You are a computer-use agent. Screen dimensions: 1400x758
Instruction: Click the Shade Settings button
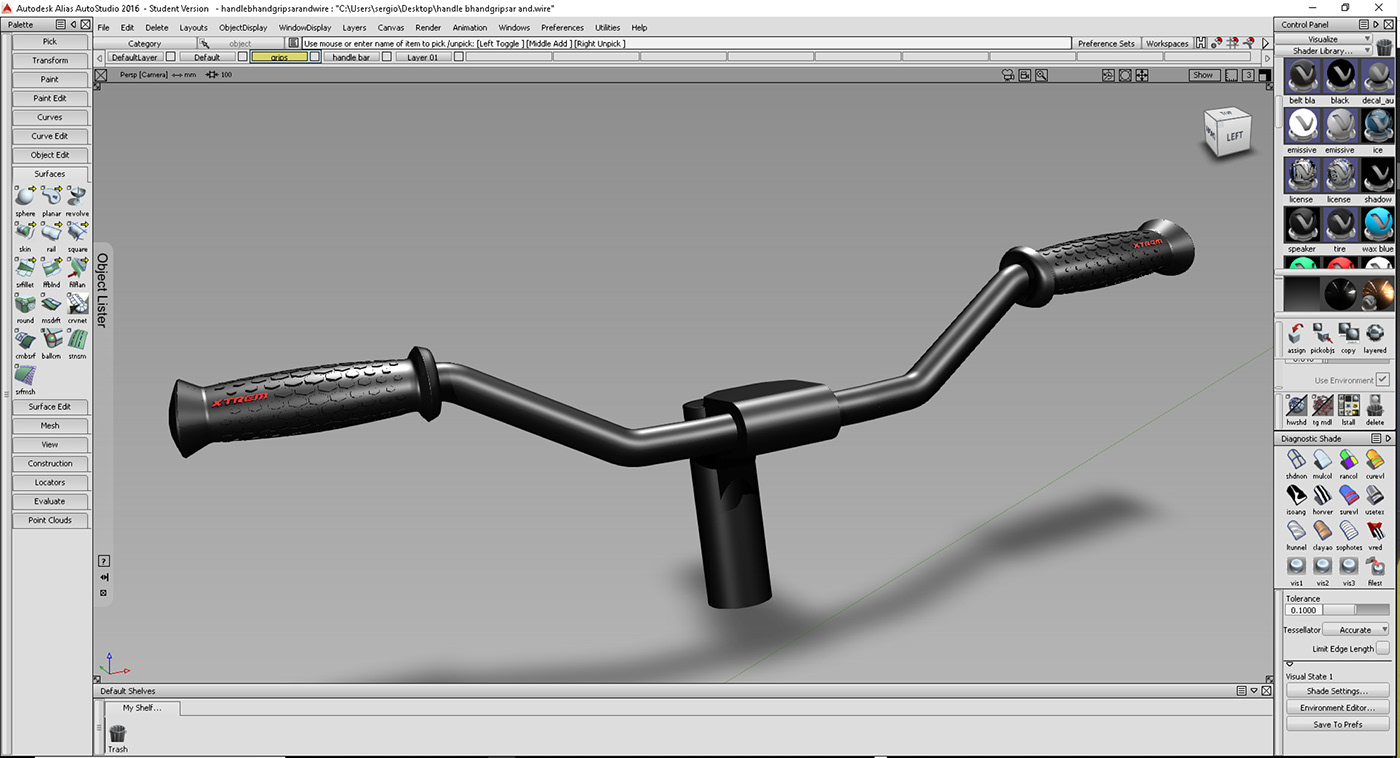coord(1337,691)
